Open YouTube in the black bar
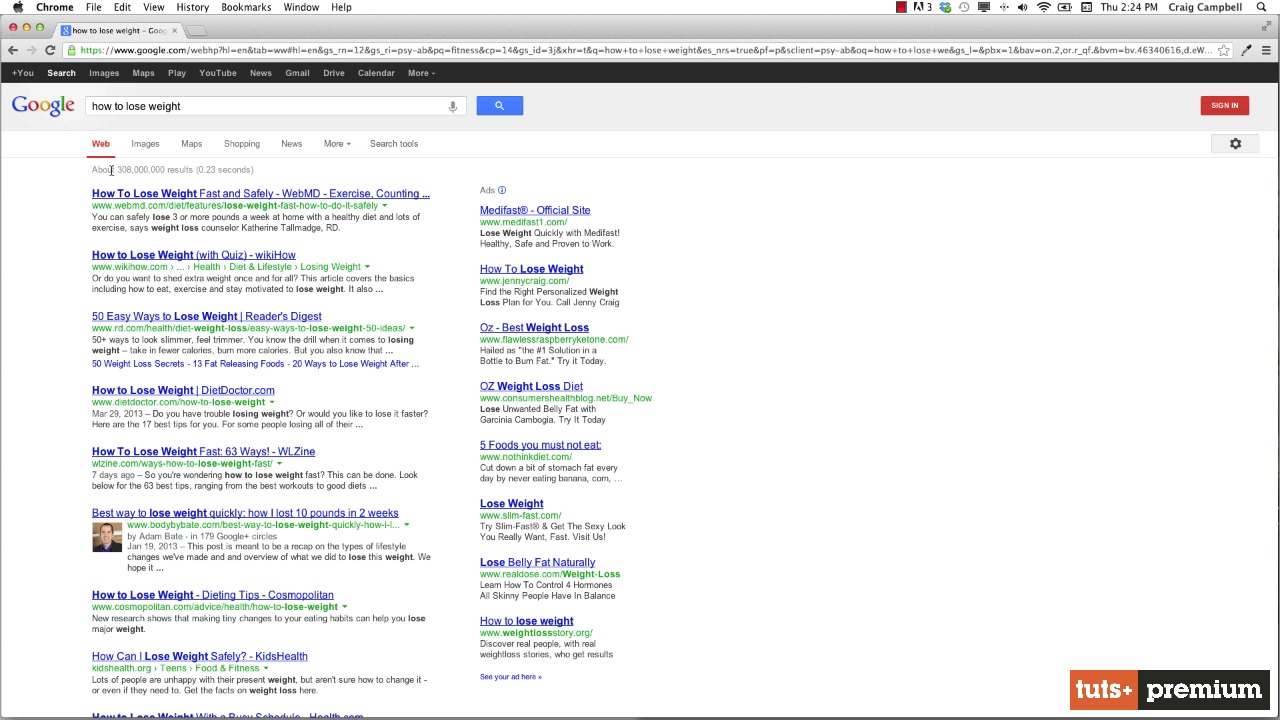 tap(218, 73)
